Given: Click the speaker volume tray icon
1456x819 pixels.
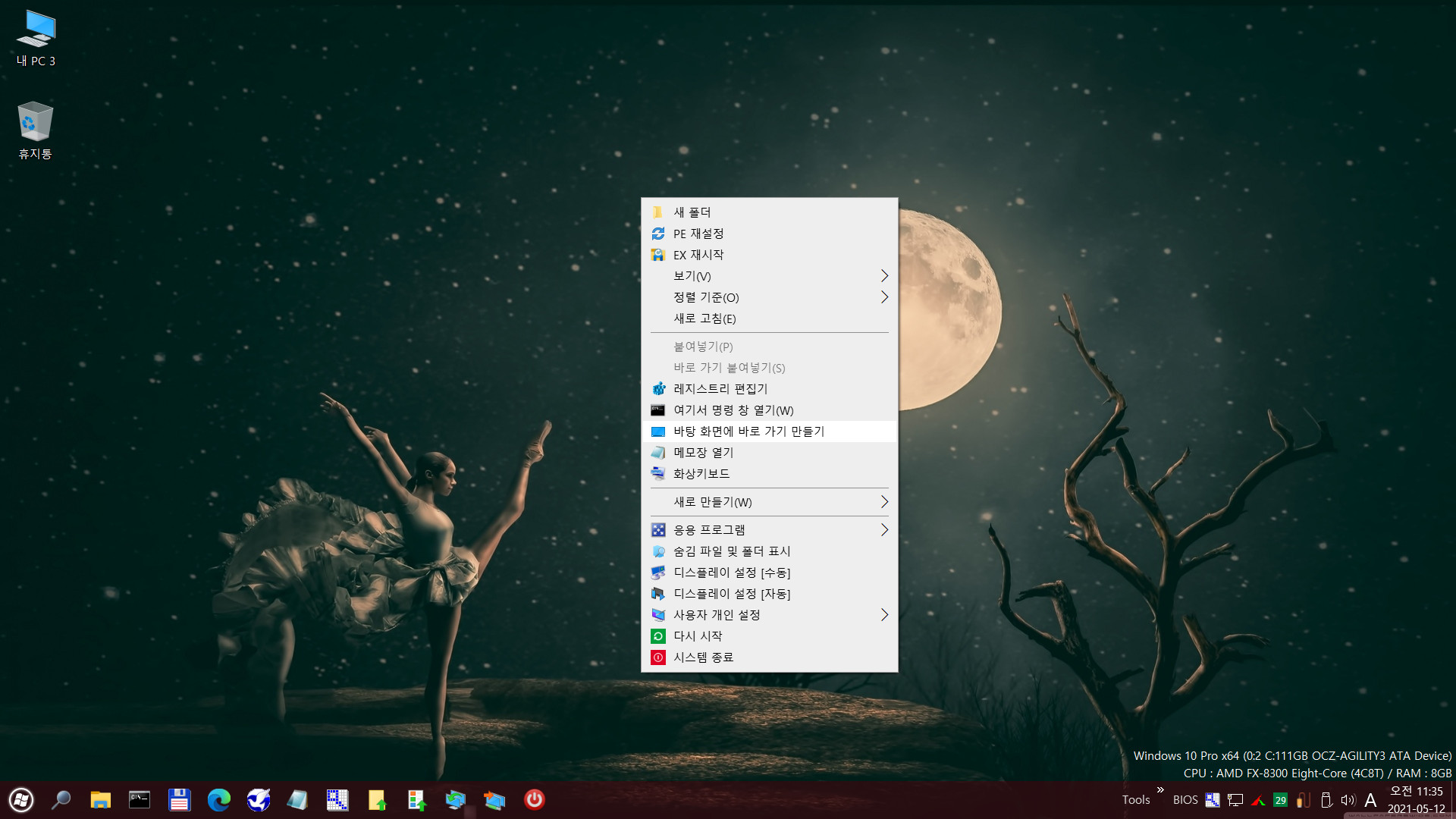Looking at the screenshot, I should click(1348, 800).
